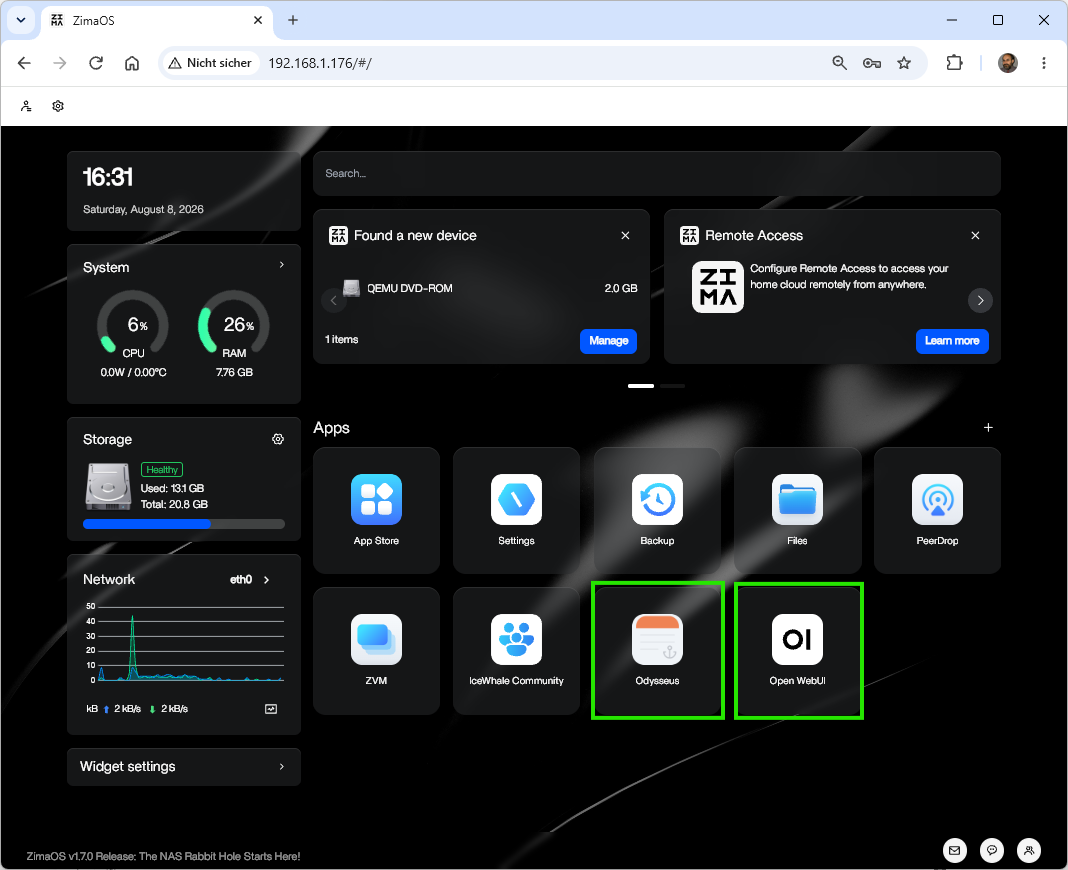The image size is (1068, 870).
Task: Click the 16:31 clock widget
Action: (x=184, y=191)
